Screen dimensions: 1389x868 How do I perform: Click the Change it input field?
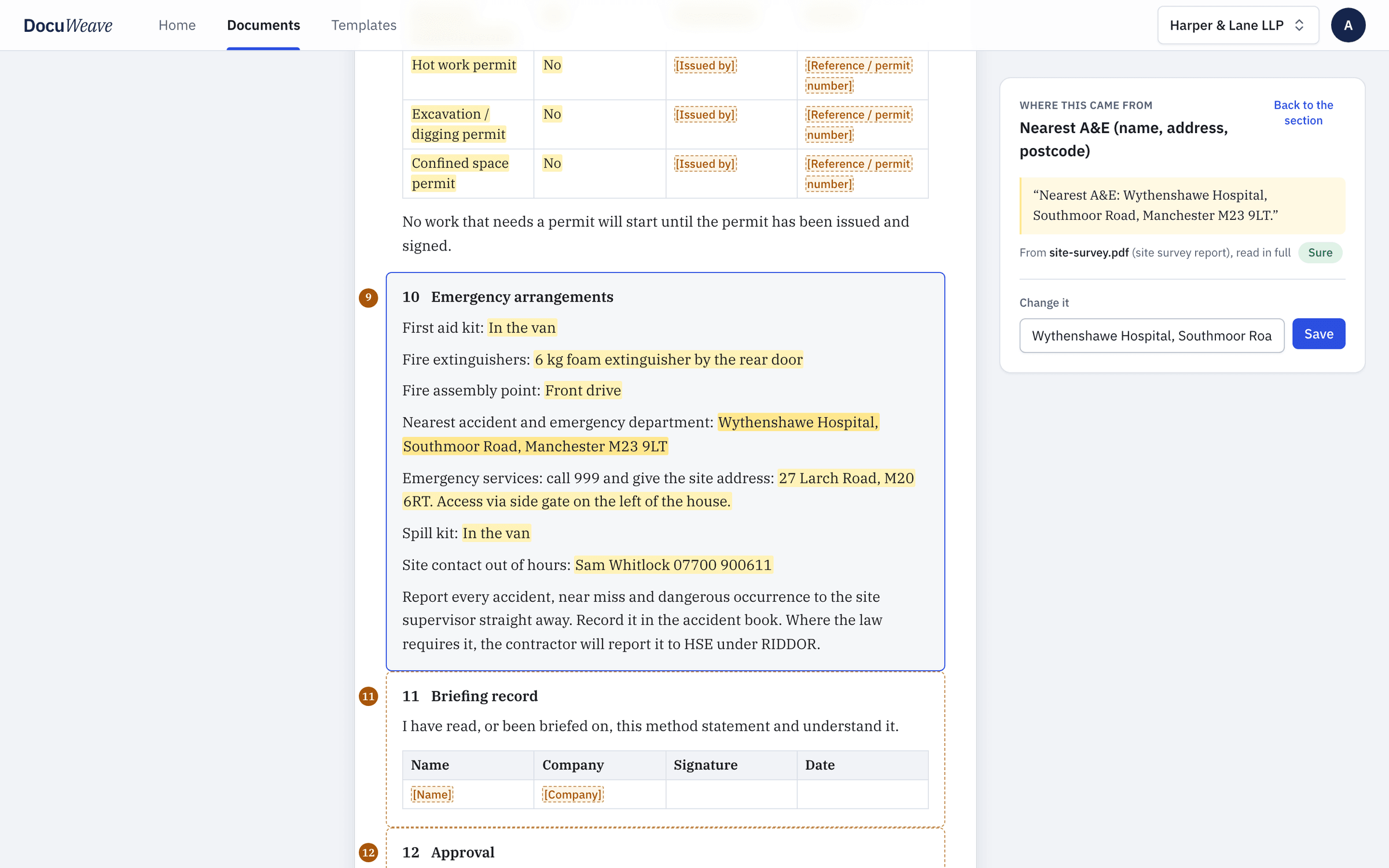click(1152, 336)
